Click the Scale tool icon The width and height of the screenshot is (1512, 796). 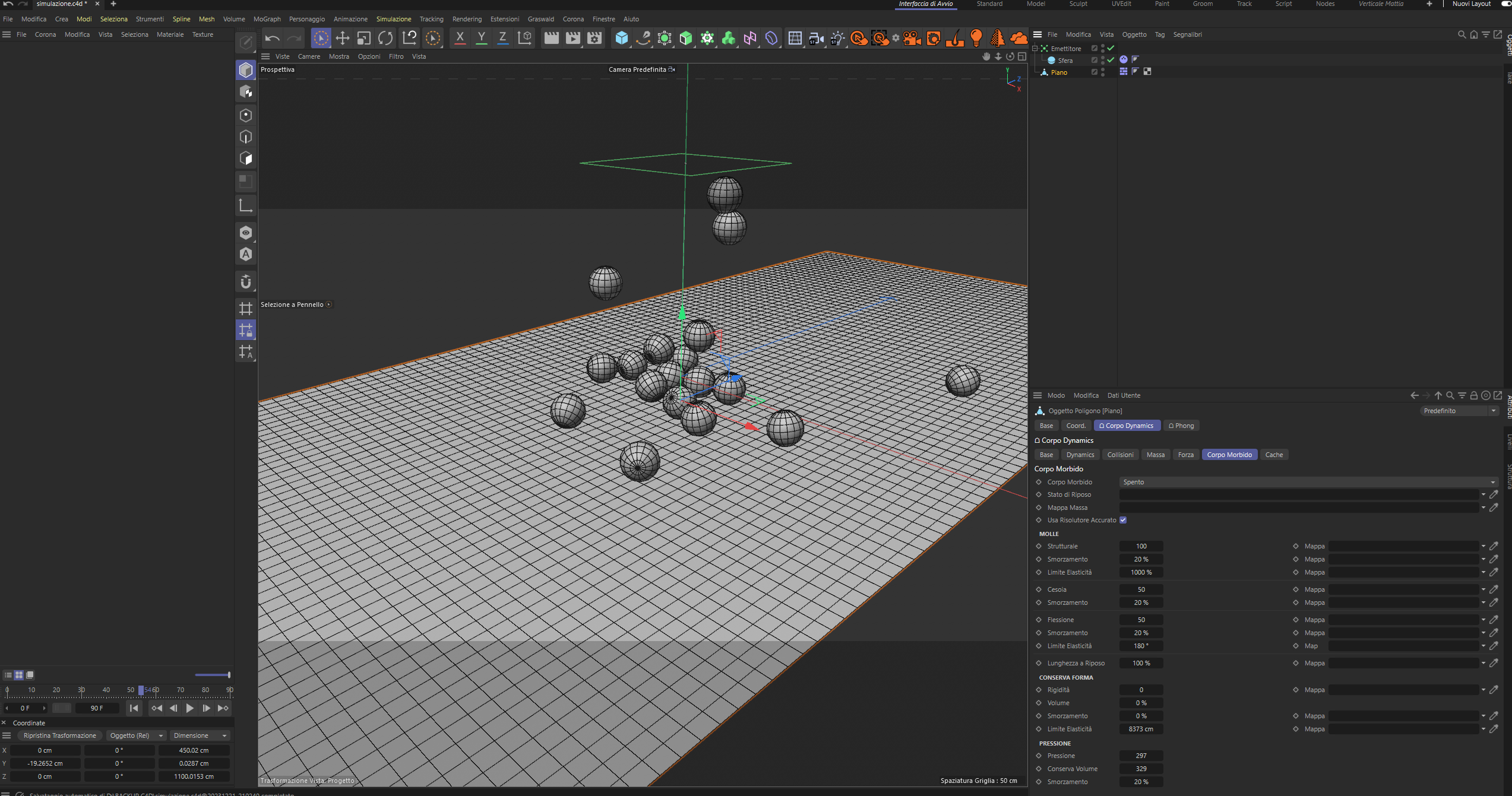pos(363,39)
